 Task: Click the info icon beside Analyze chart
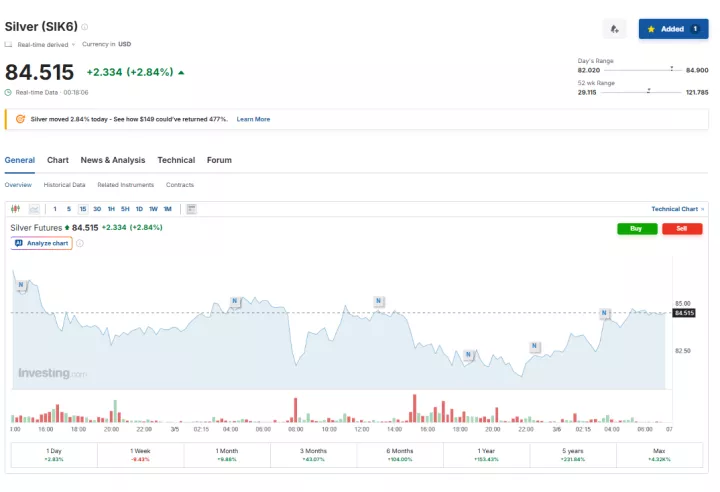point(80,243)
